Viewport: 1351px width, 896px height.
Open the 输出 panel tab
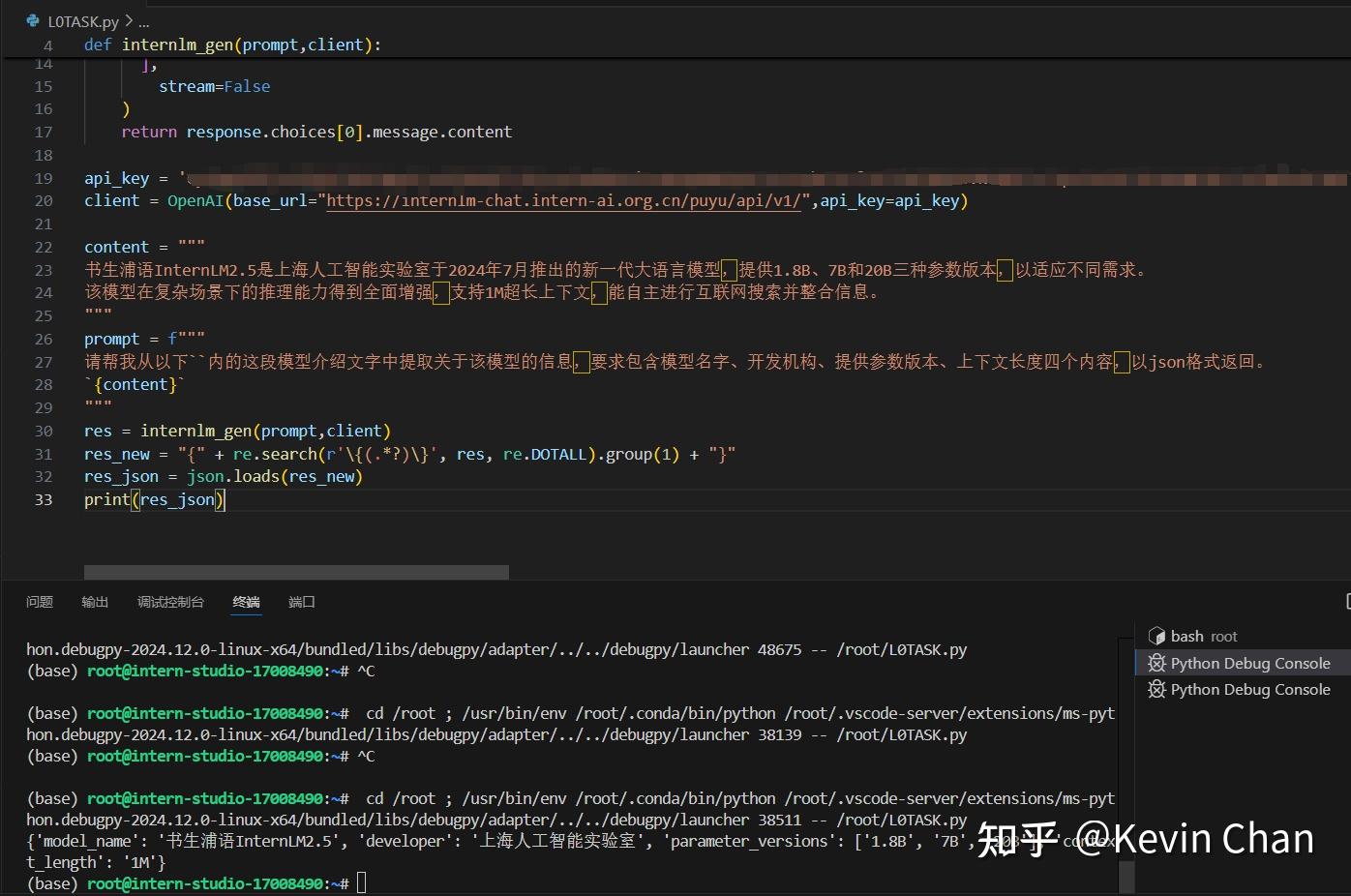tap(94, 601)
